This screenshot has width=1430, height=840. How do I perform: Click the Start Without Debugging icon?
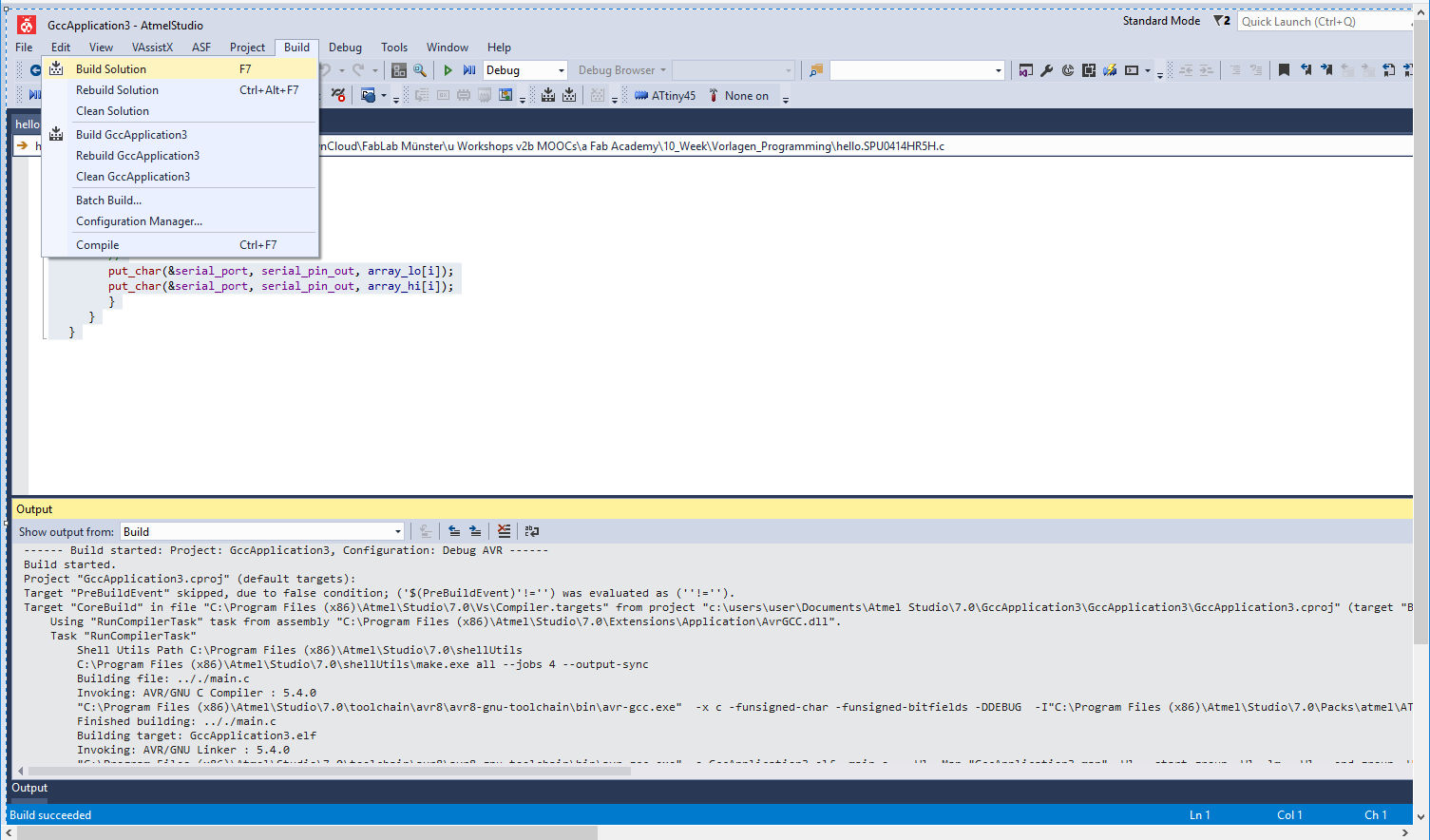coord(469,70)
